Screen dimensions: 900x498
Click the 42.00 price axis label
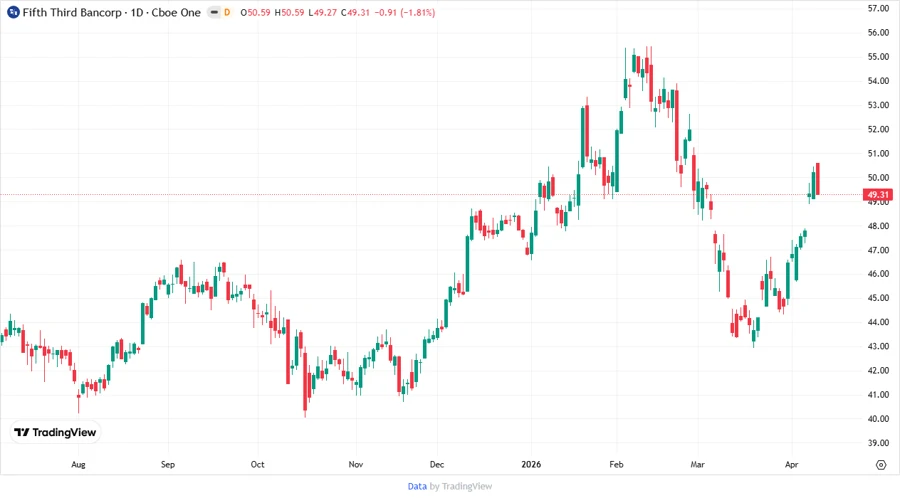click(x=878, y=371)
